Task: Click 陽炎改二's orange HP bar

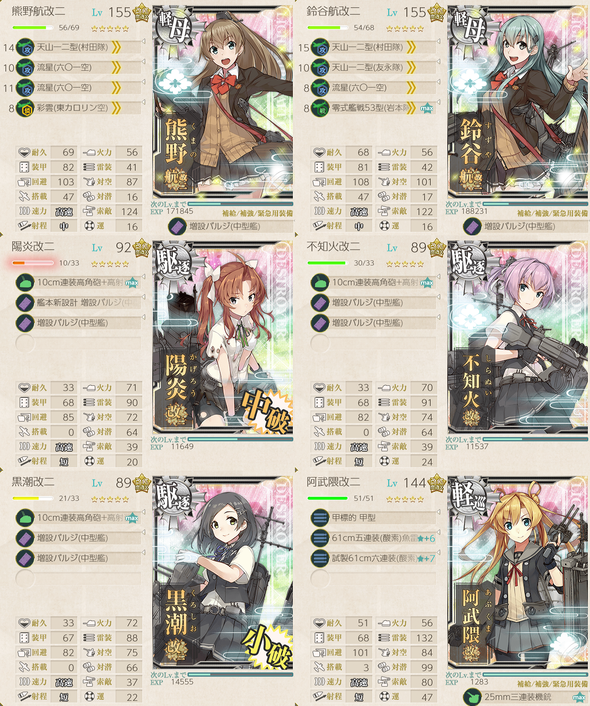Action: pyautogui.click(x=33, y=263)
